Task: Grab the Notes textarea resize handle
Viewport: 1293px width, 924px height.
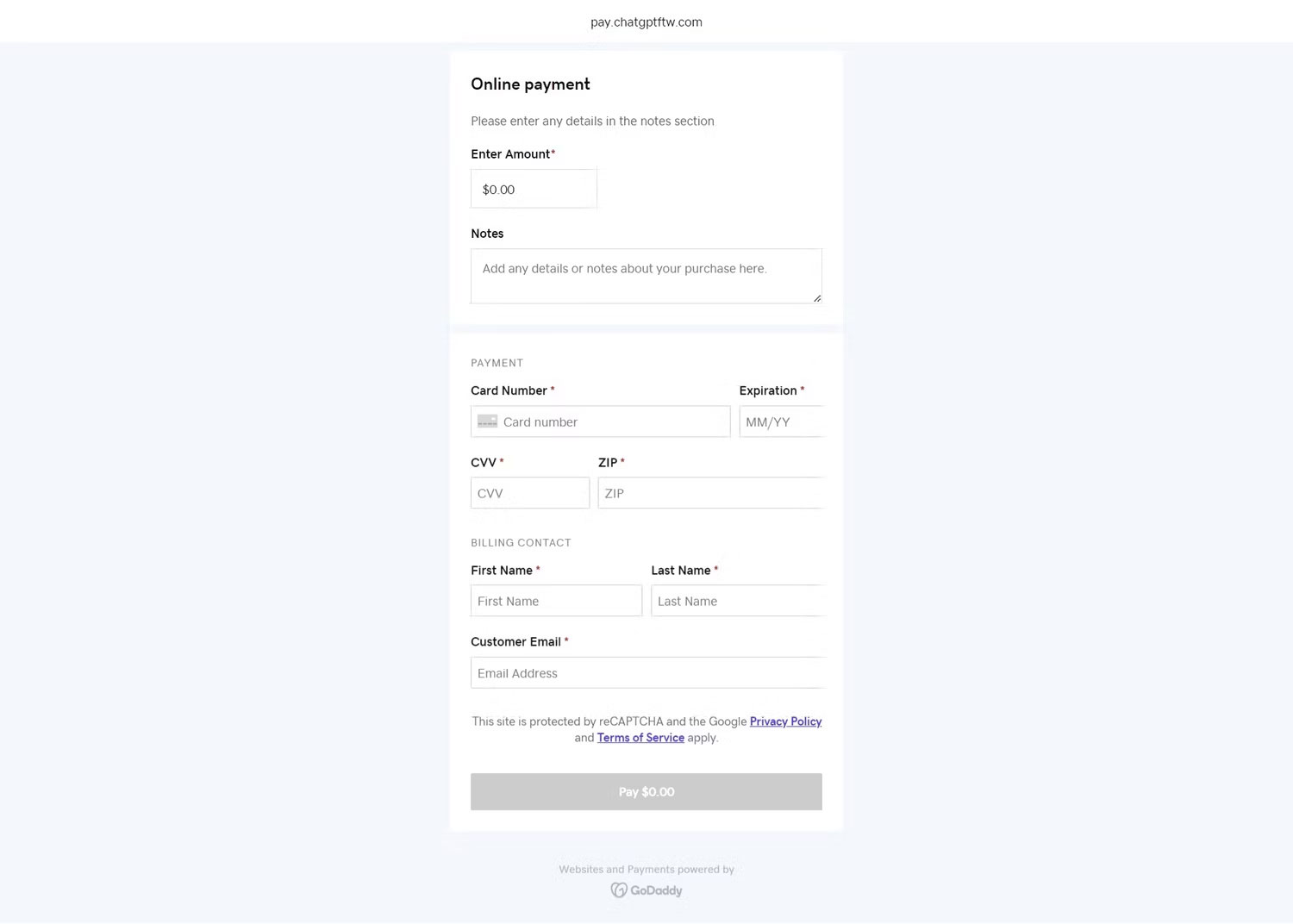Action: click(816, 298)
